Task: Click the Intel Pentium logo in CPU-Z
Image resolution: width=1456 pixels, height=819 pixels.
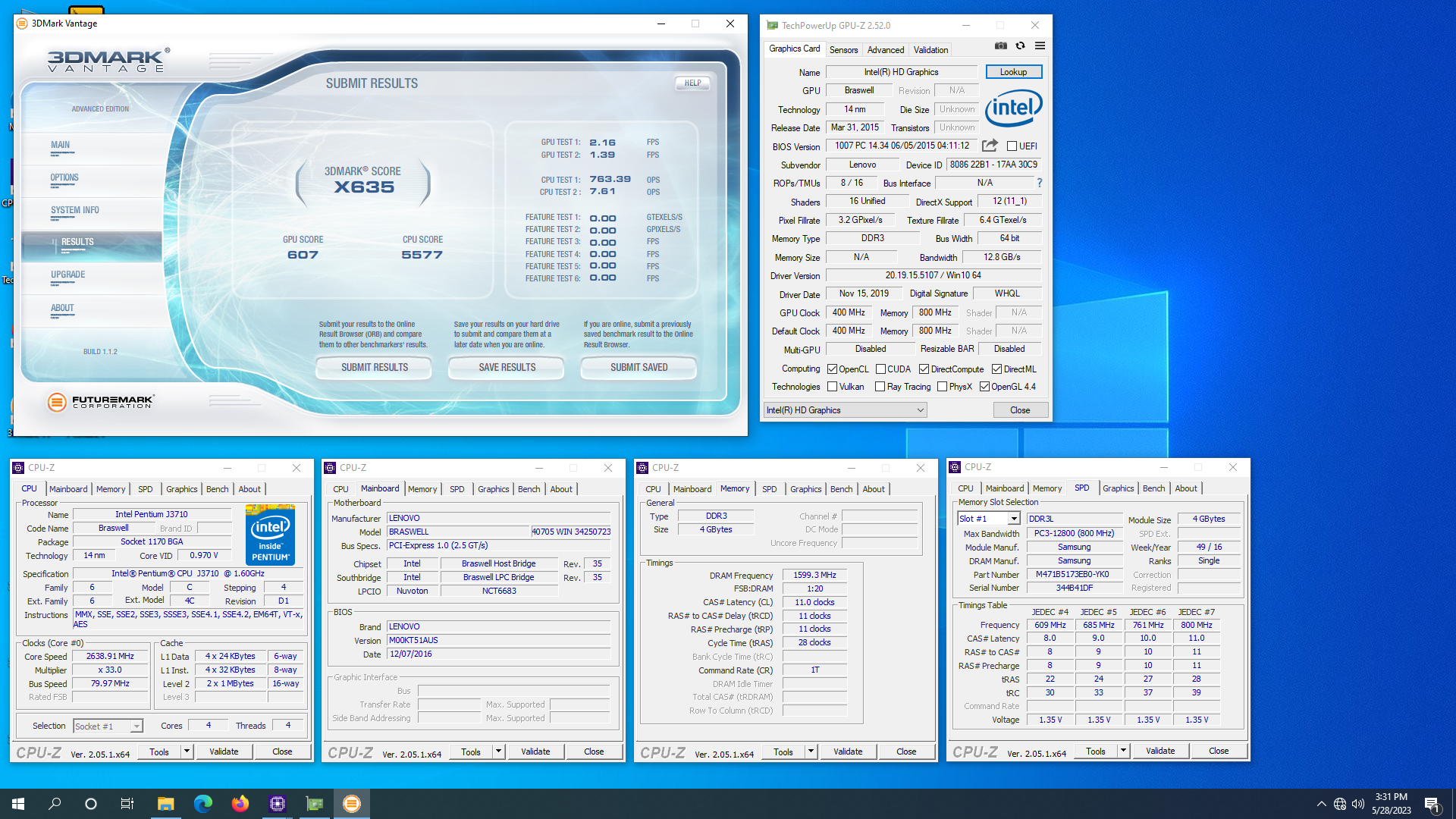Action: pos(271,535)
